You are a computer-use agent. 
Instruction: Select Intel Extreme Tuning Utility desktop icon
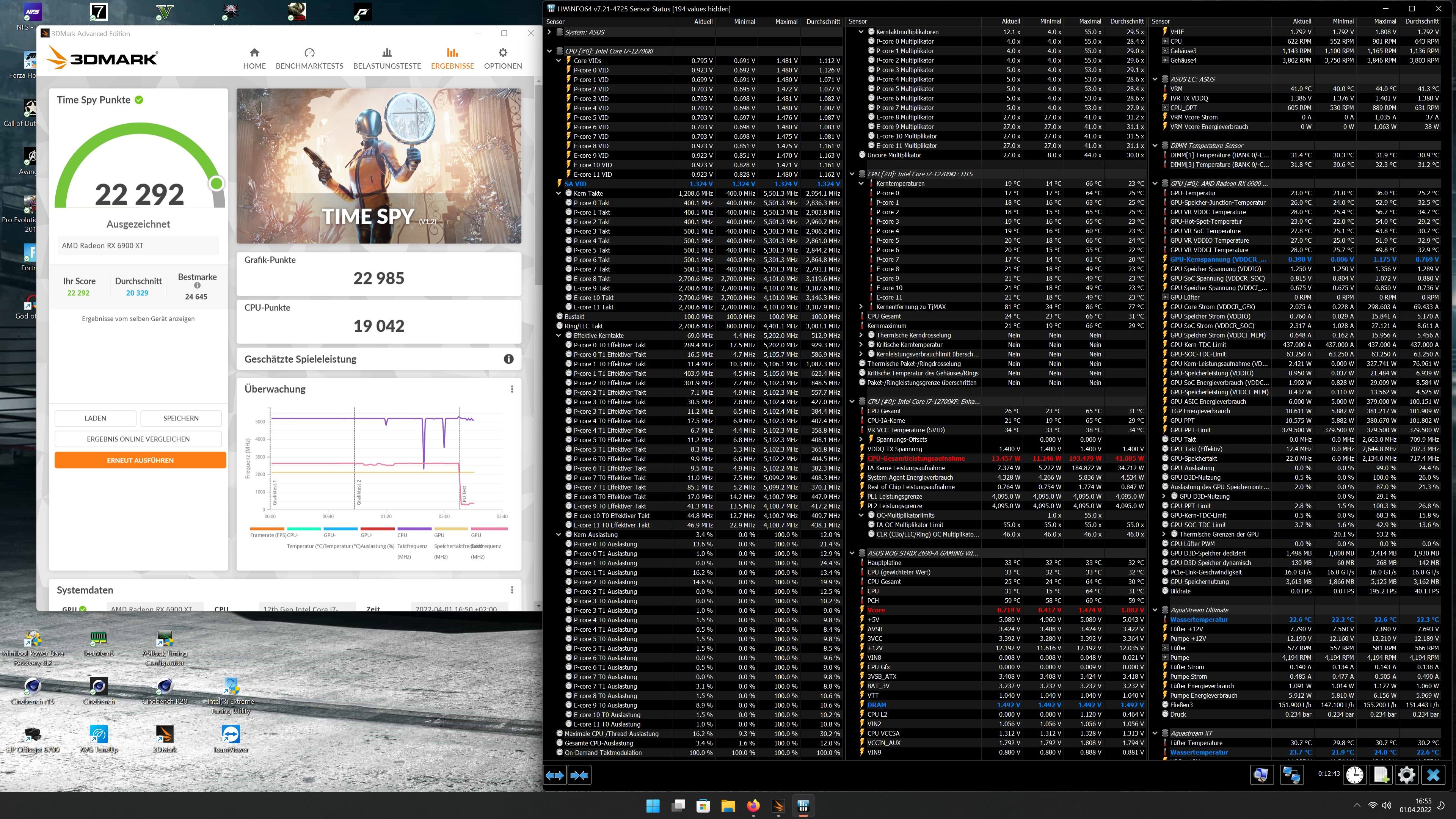pyautogui.click(x=231, y=695)
